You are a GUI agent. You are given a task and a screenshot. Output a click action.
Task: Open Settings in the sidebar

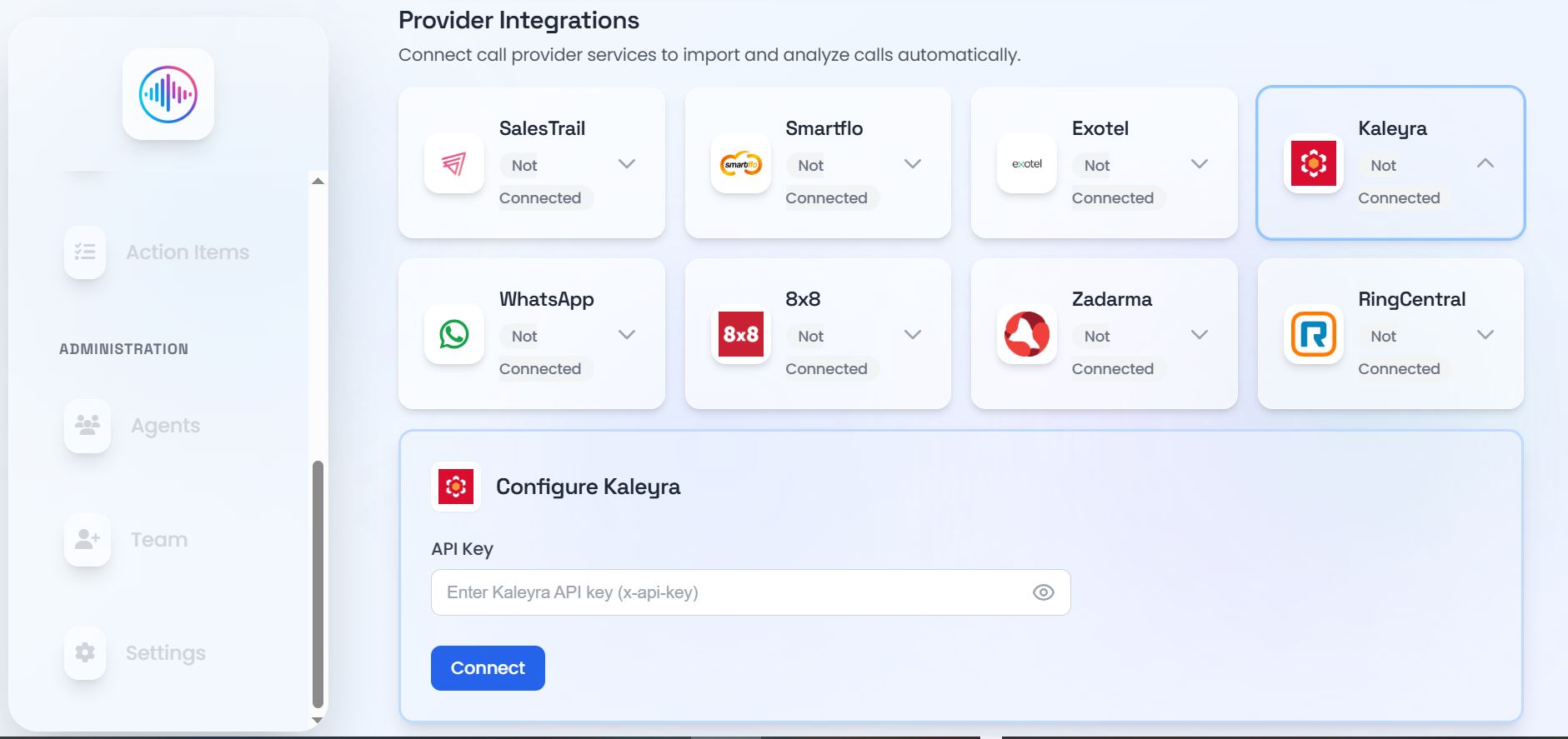(166, 653)
